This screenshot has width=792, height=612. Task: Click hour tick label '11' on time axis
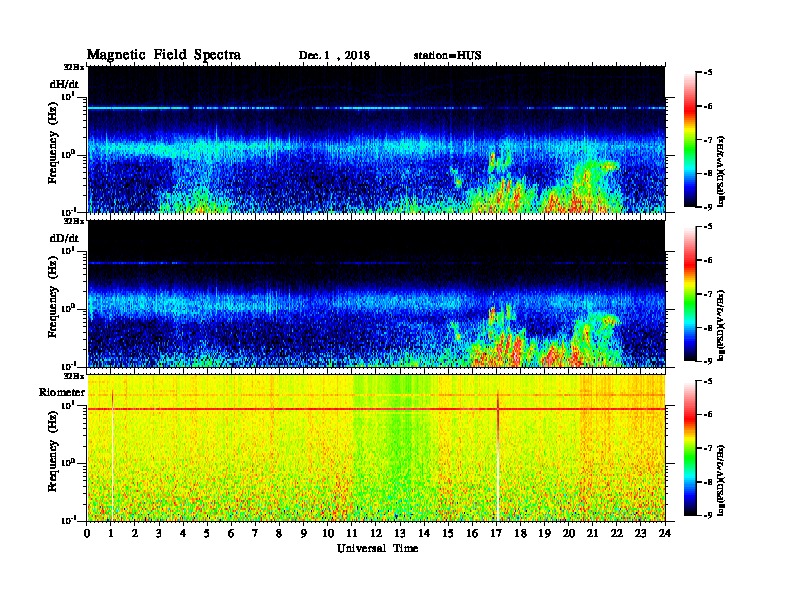point(352,534)
